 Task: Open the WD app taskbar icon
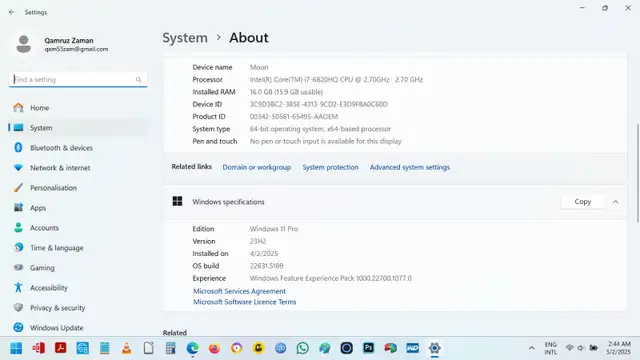coord(413,348)
